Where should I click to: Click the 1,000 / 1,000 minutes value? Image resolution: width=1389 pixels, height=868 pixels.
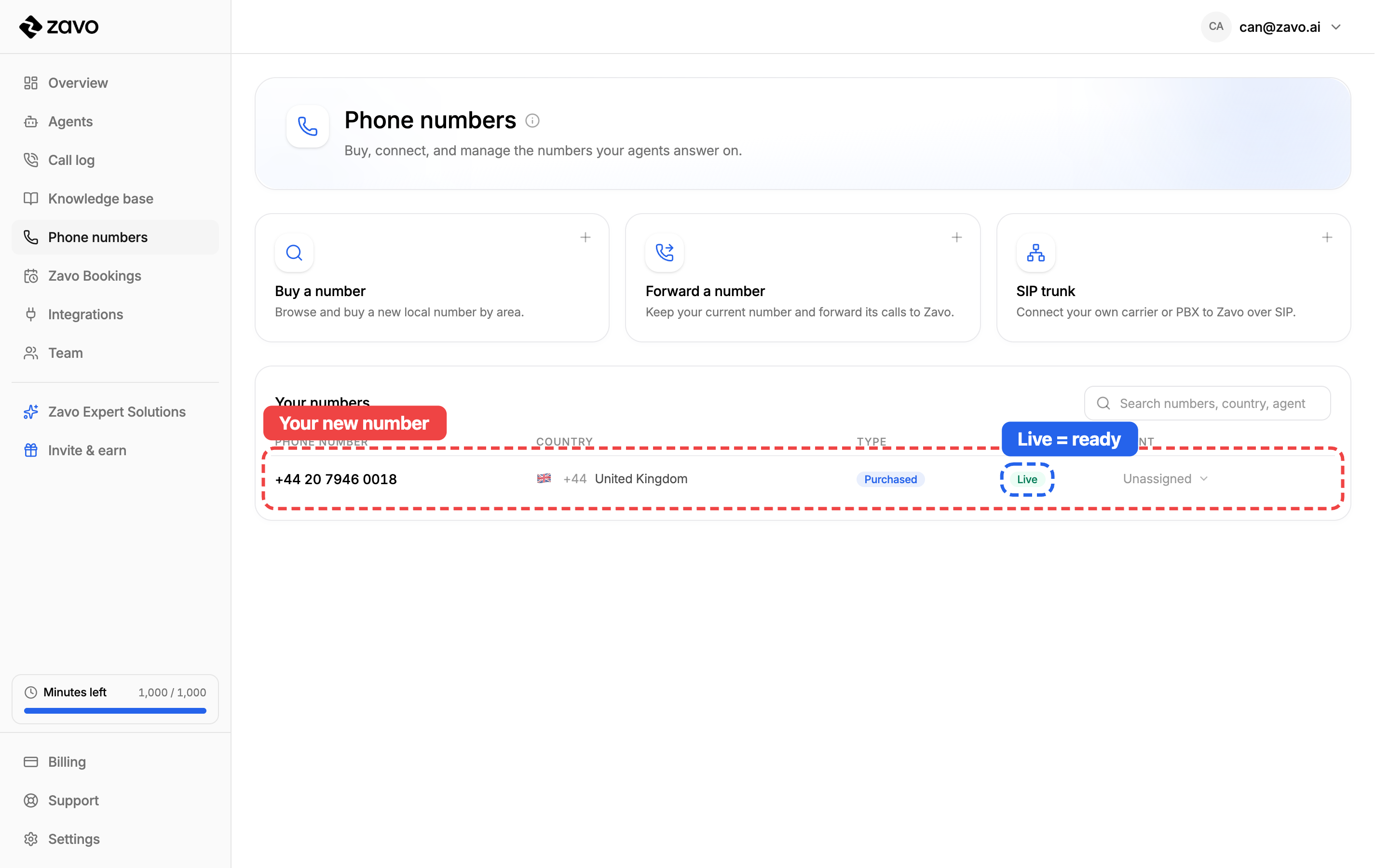172,692
